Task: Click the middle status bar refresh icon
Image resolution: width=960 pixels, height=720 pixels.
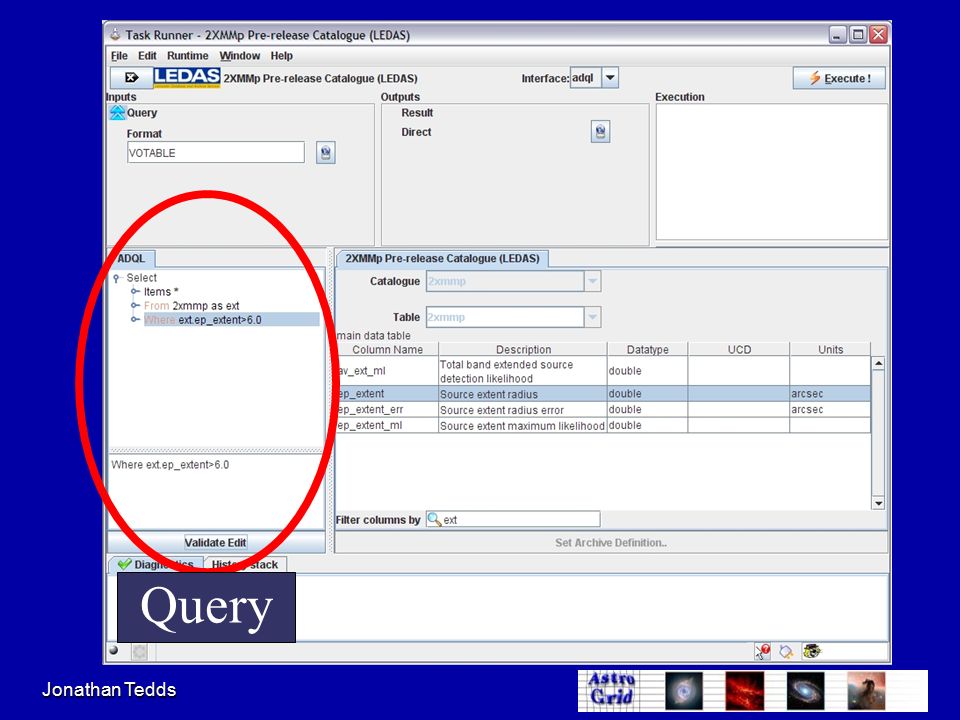Action: (x=786, y=651)
